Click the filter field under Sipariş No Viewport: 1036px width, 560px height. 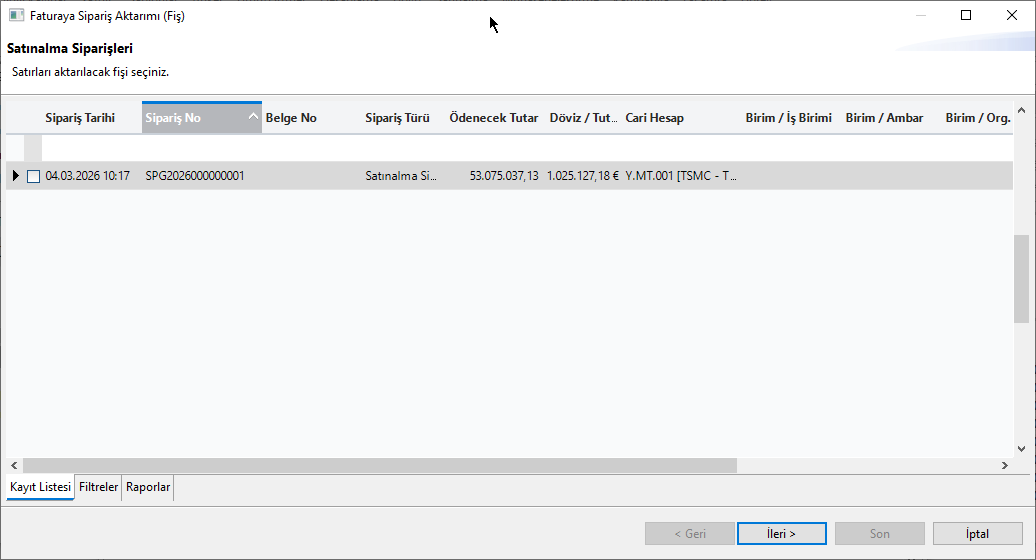(200, 148)
